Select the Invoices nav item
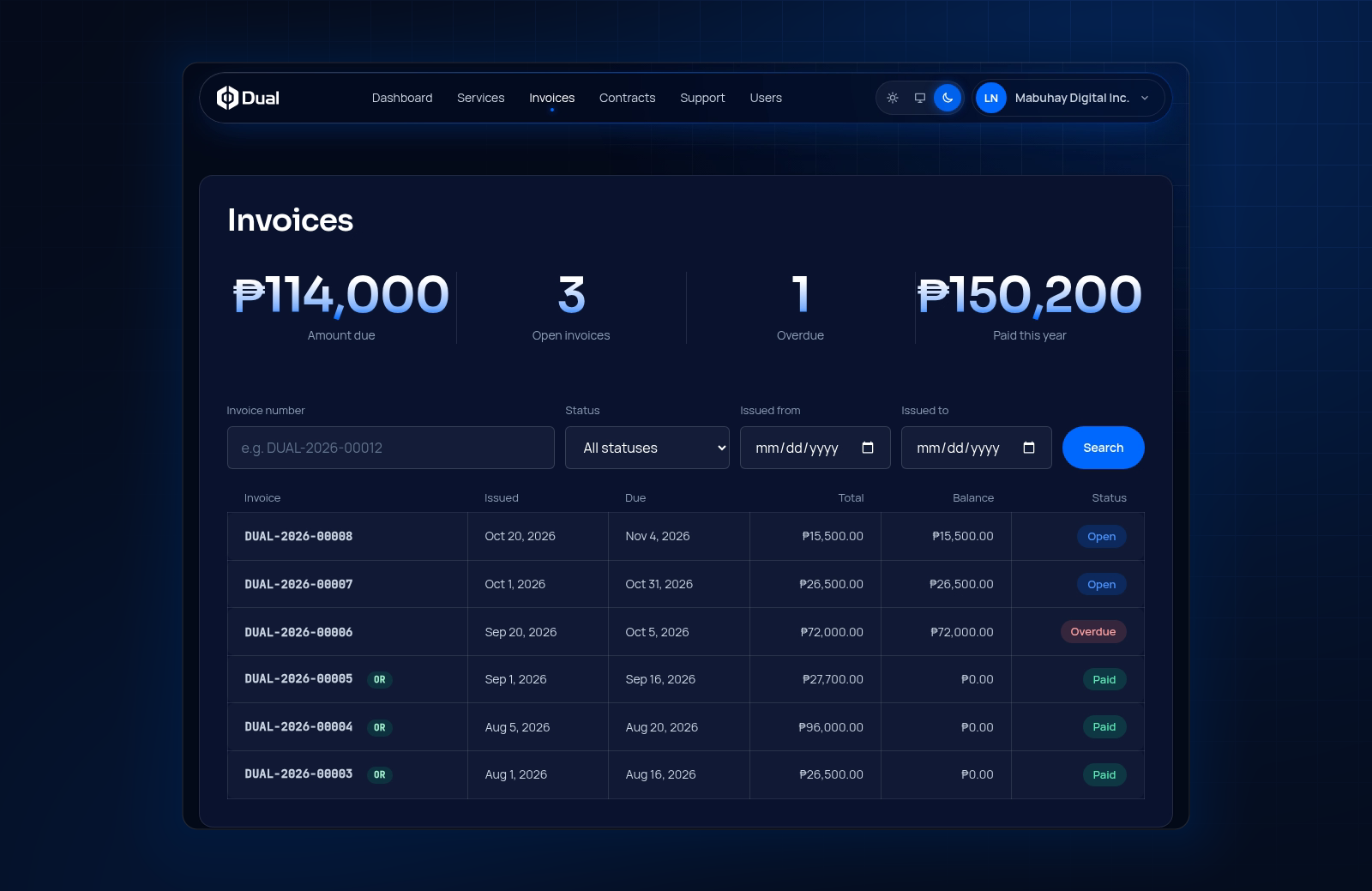Image resolution: width=1372 pixels, height=891 pixels. click(552, 98)
